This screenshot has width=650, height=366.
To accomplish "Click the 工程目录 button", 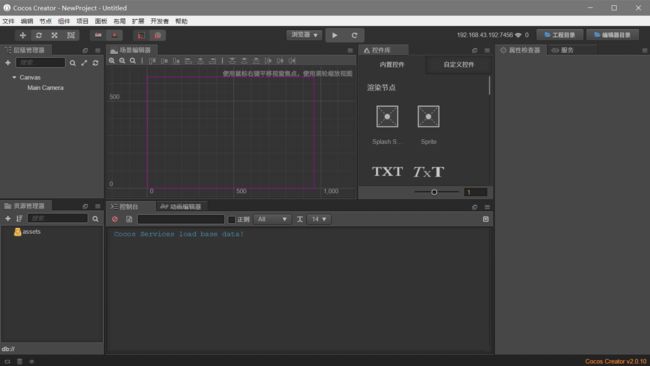I will (x=560, y=35).
